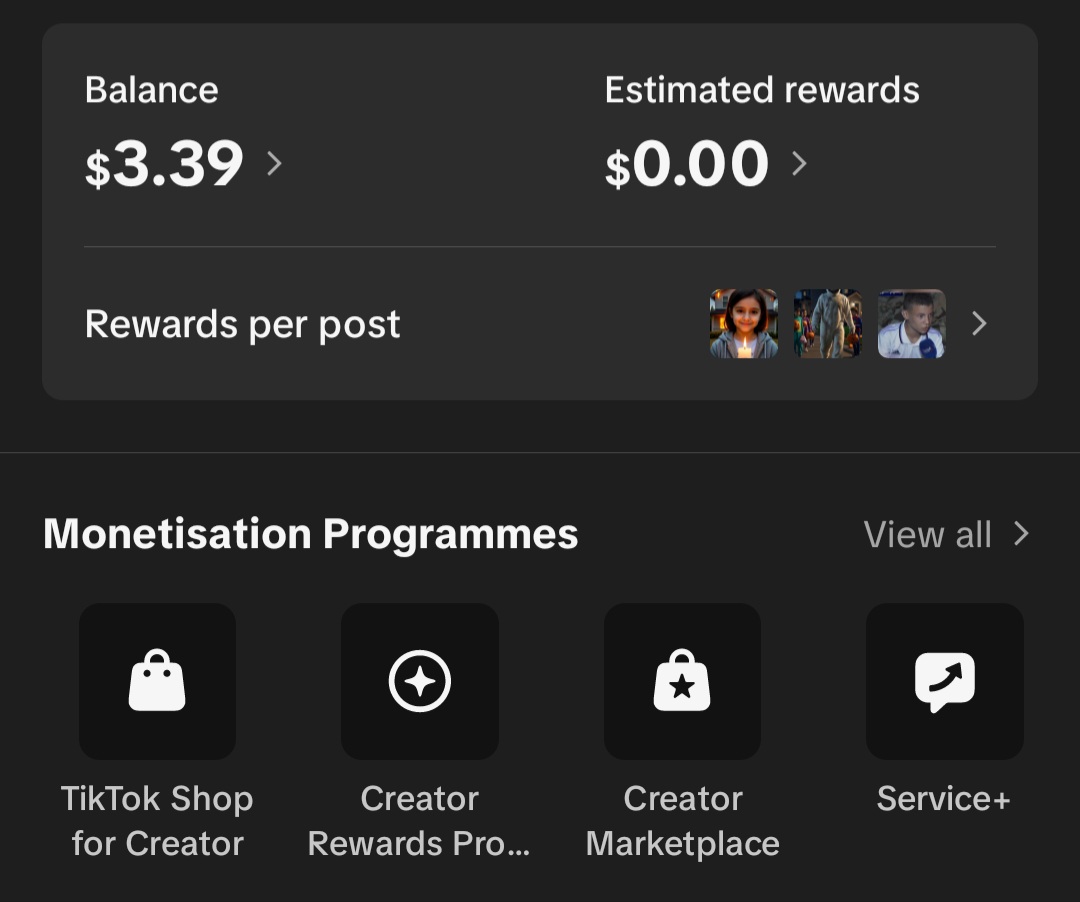
Task: Tap the Creator Marketplace label
Action: coord(682,821)
